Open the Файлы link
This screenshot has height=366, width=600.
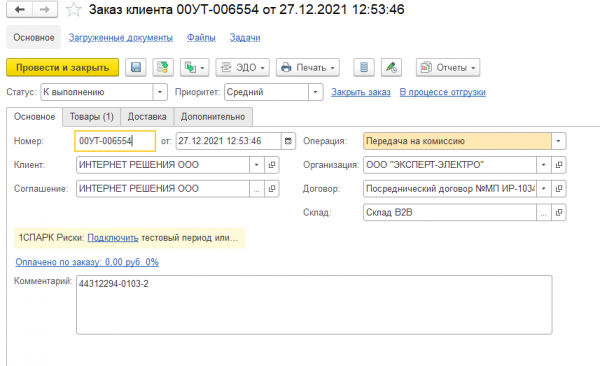[201, 38]
